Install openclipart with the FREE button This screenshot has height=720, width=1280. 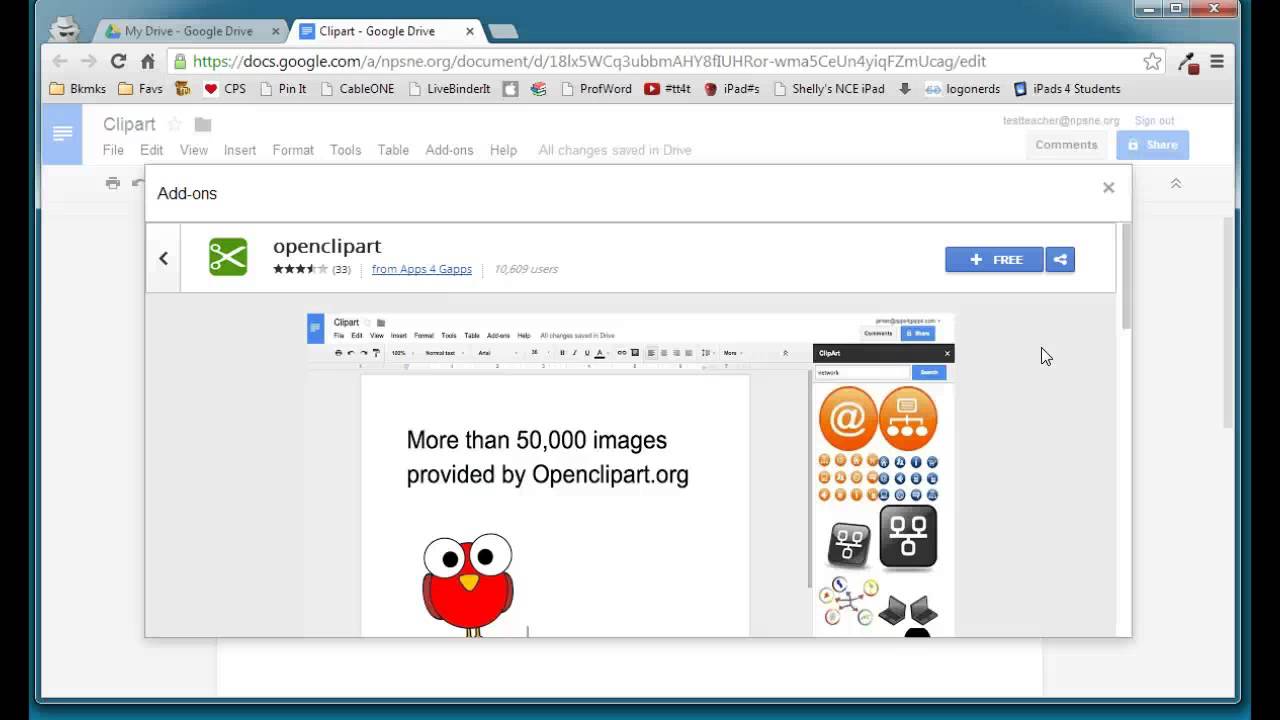click(994, 260)
